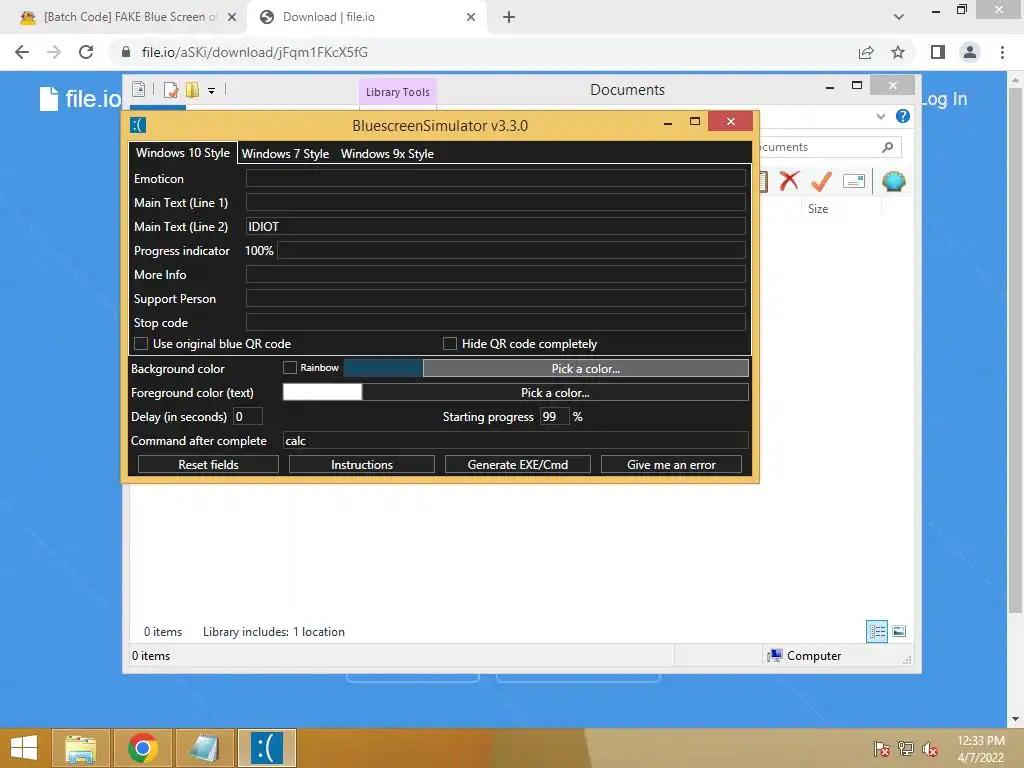Image resolution: width=1024 pixels, height=768 pixels.
Task: Click the search magnifier in Documents search box
Action: pos(888,147)
